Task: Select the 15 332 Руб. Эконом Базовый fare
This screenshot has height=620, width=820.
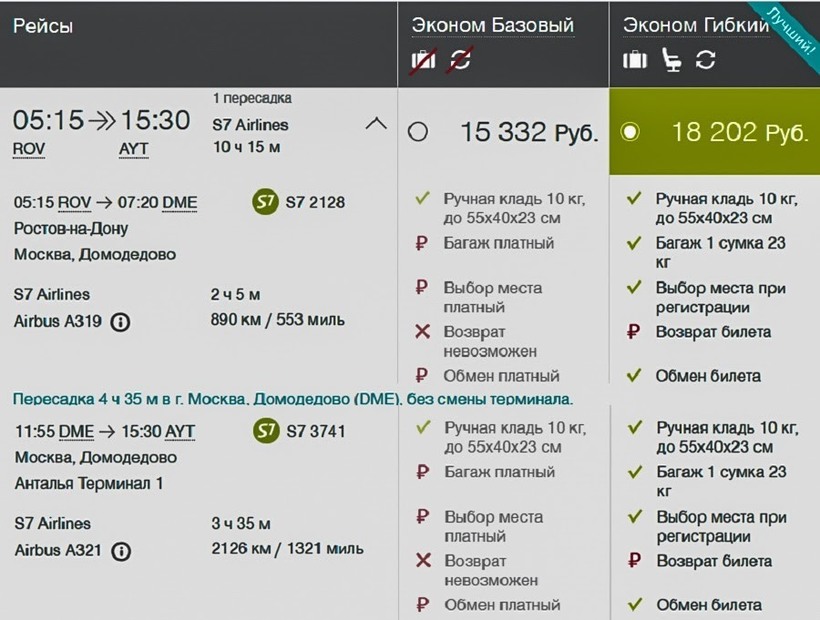Action: click(418, 132)
